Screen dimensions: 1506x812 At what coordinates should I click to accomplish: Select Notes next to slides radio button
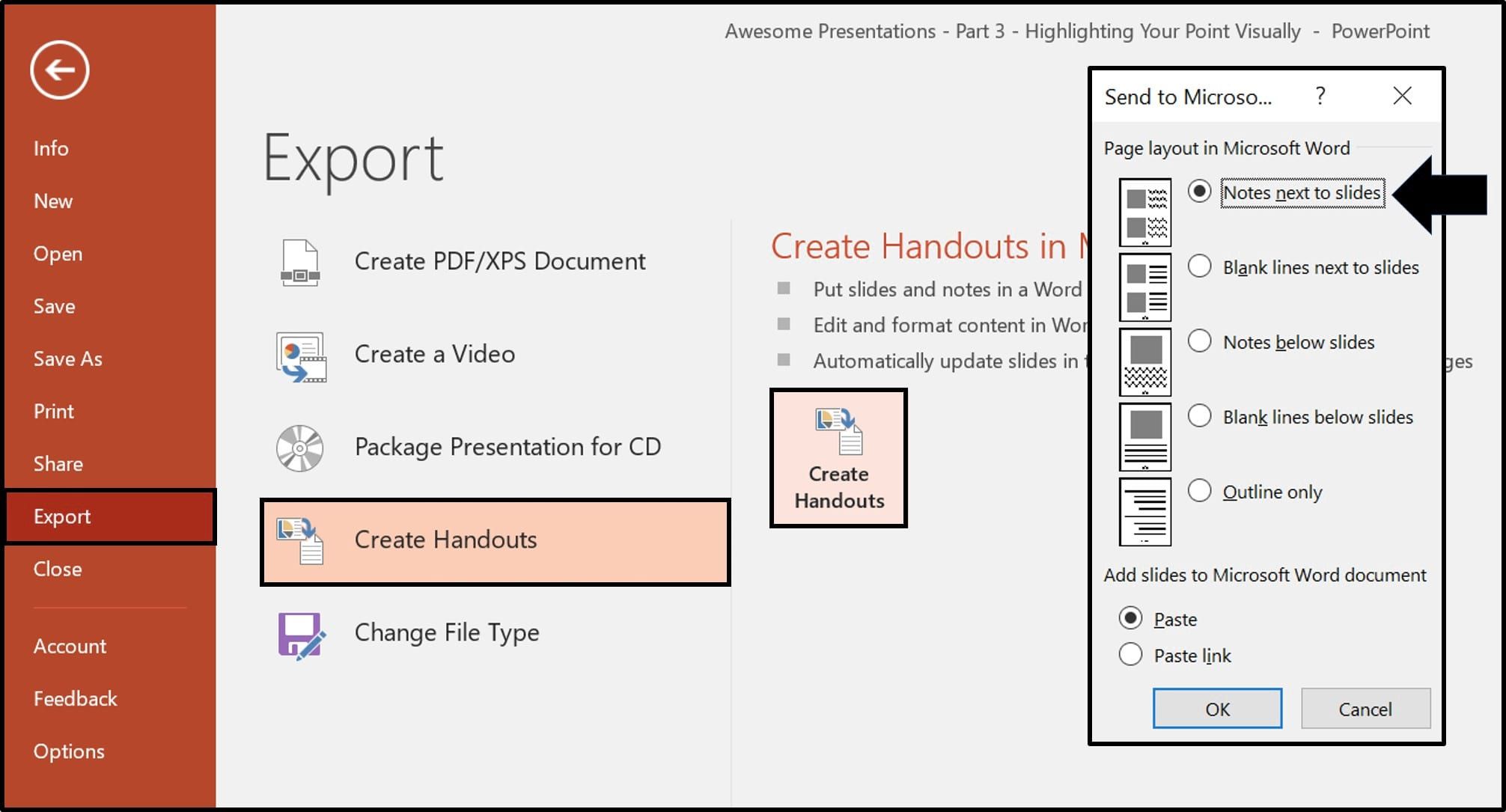(1199, 192)
